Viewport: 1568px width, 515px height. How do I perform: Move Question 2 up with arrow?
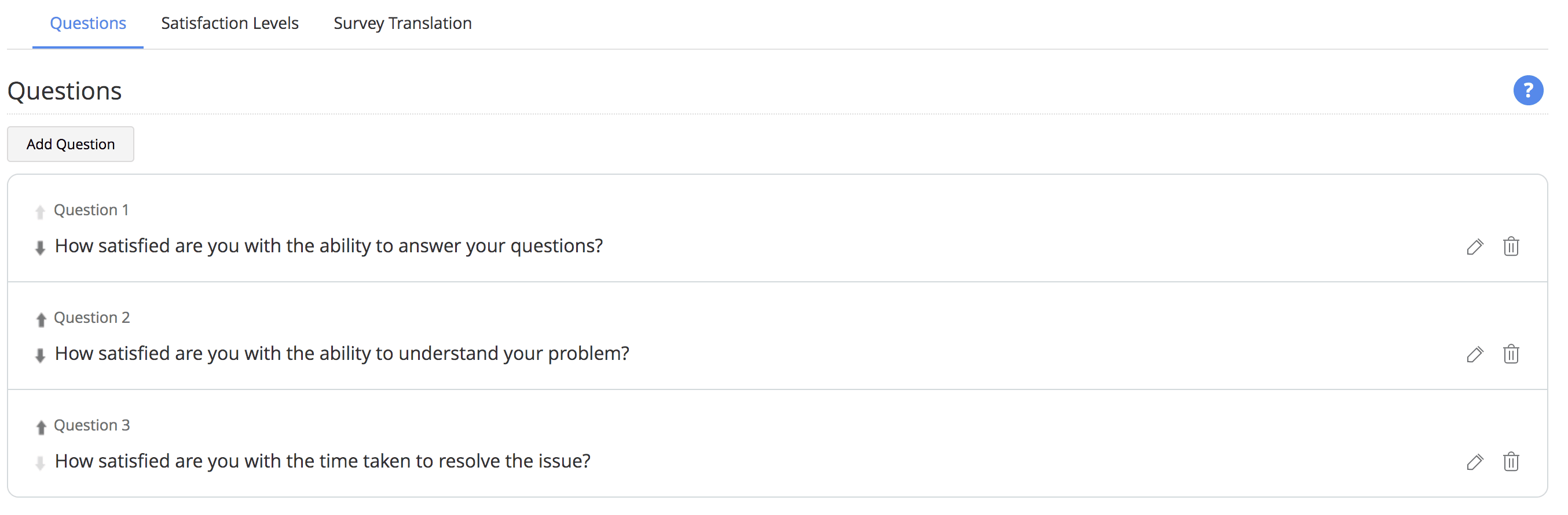pos(41,319)
